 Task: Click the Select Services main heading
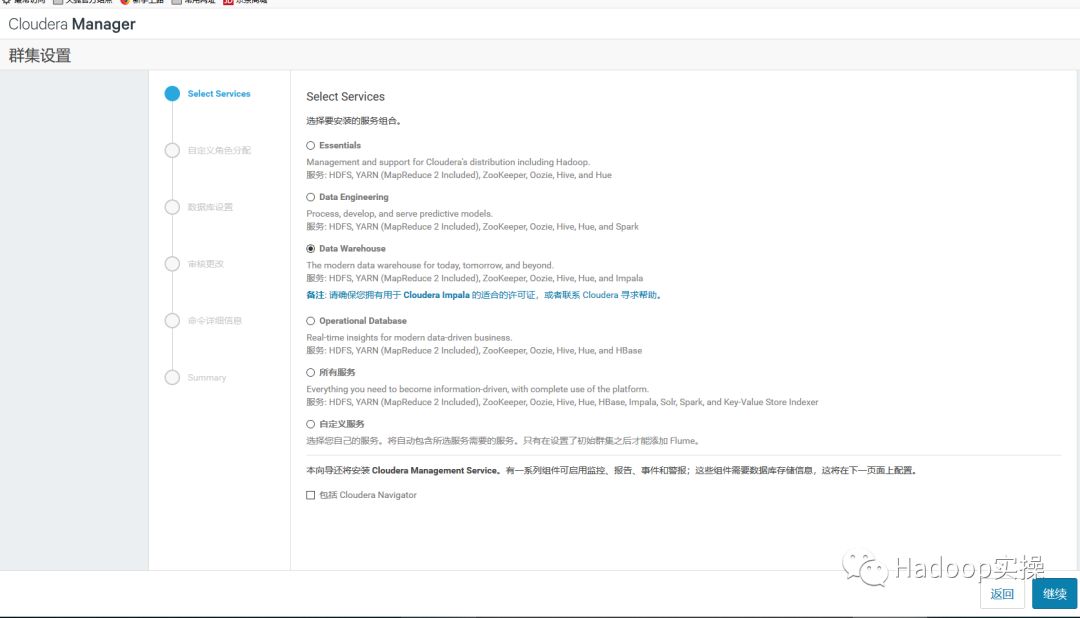(x=345, y=96)
